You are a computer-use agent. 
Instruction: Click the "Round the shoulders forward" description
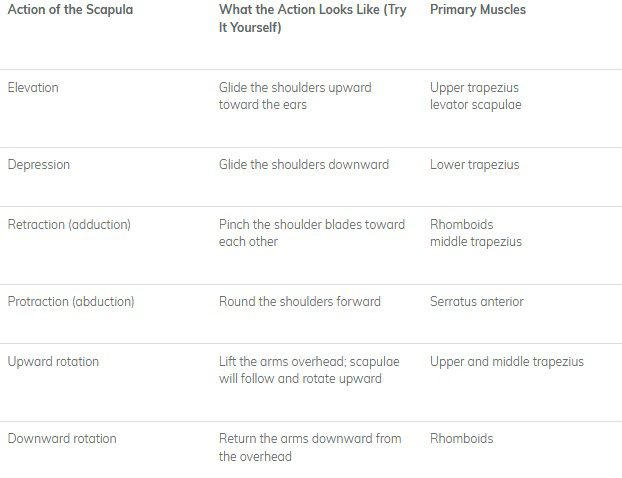[x=299, y=302]
